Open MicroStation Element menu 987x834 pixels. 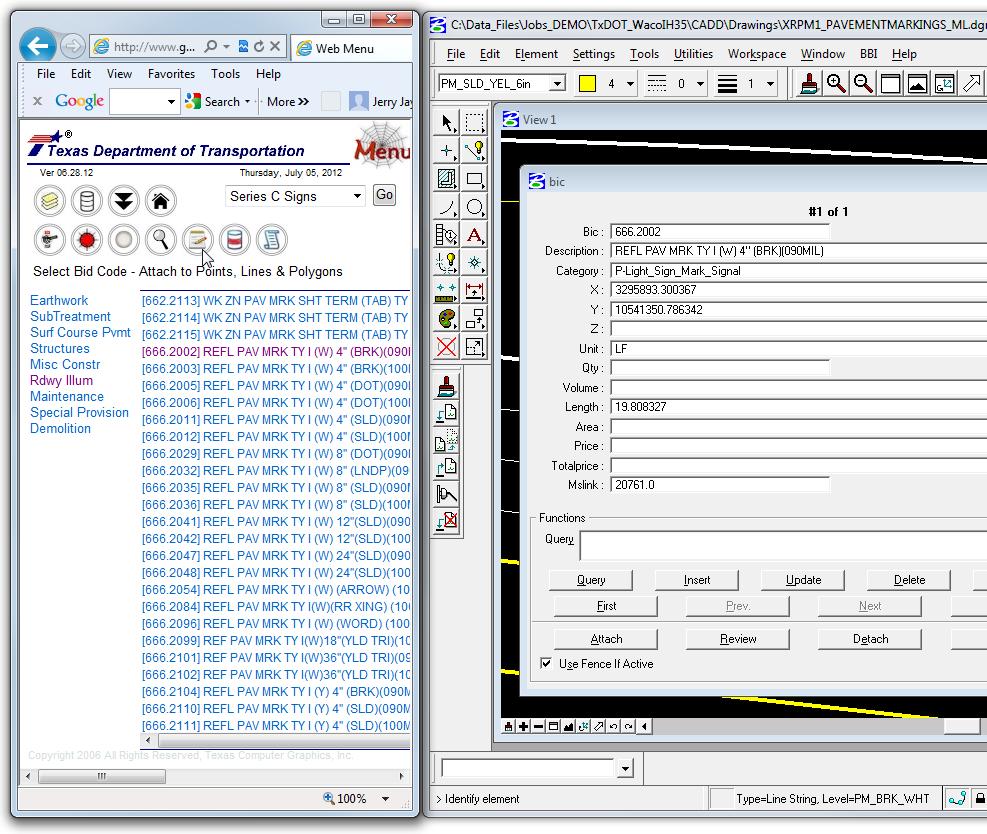point(536,54)
